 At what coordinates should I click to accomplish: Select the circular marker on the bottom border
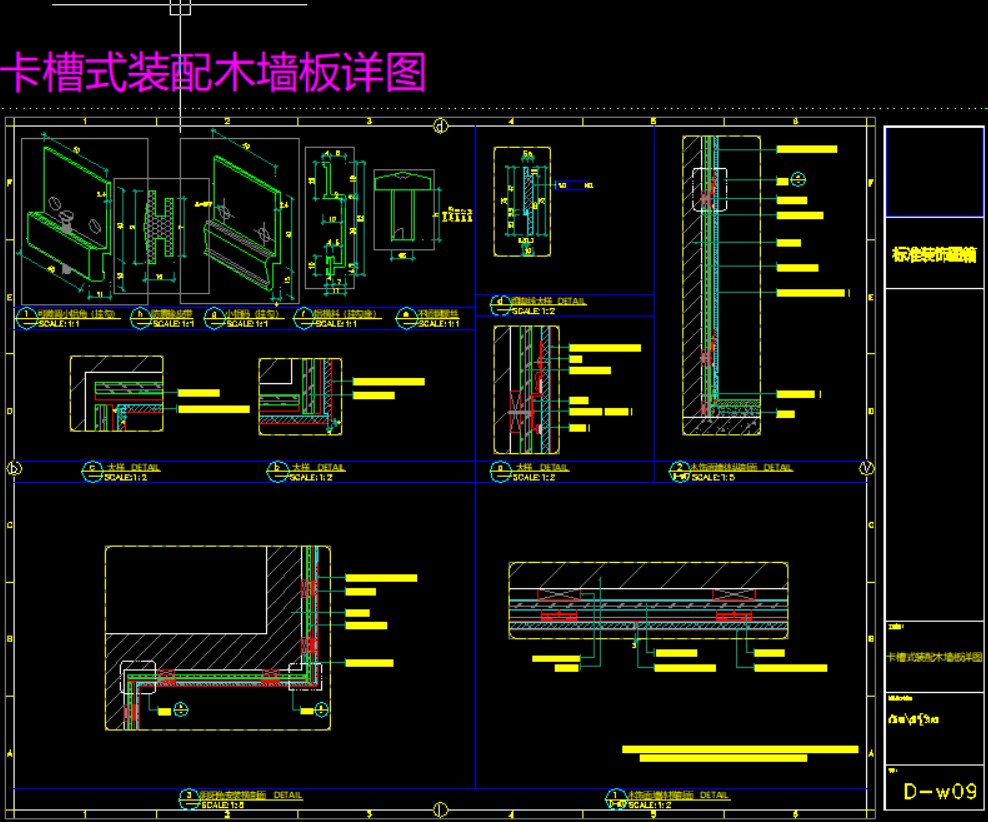[439, 808]
